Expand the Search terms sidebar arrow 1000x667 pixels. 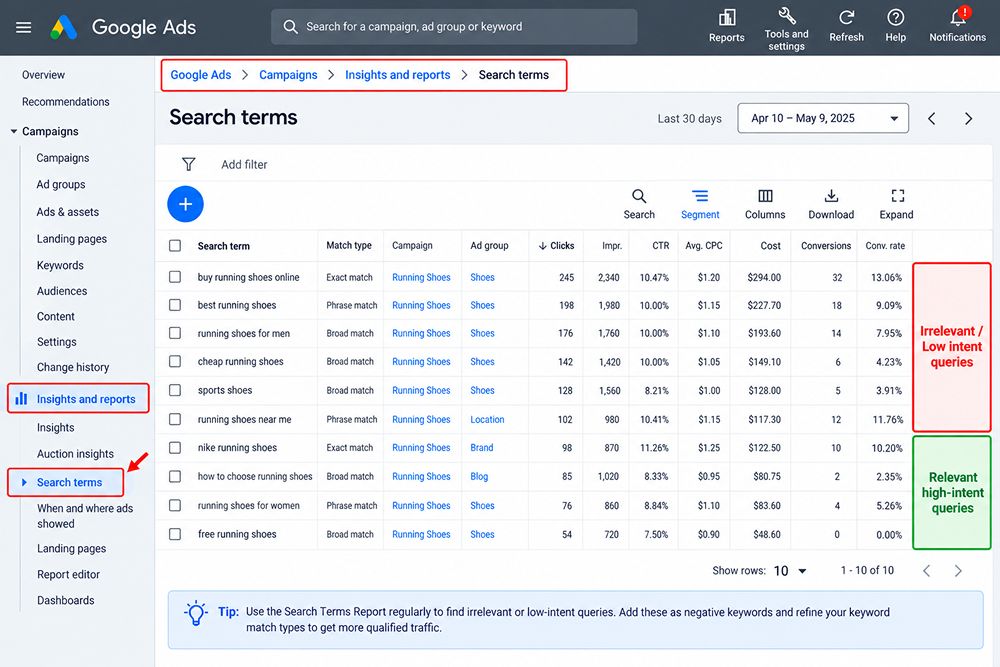click(x=24, y=482)
